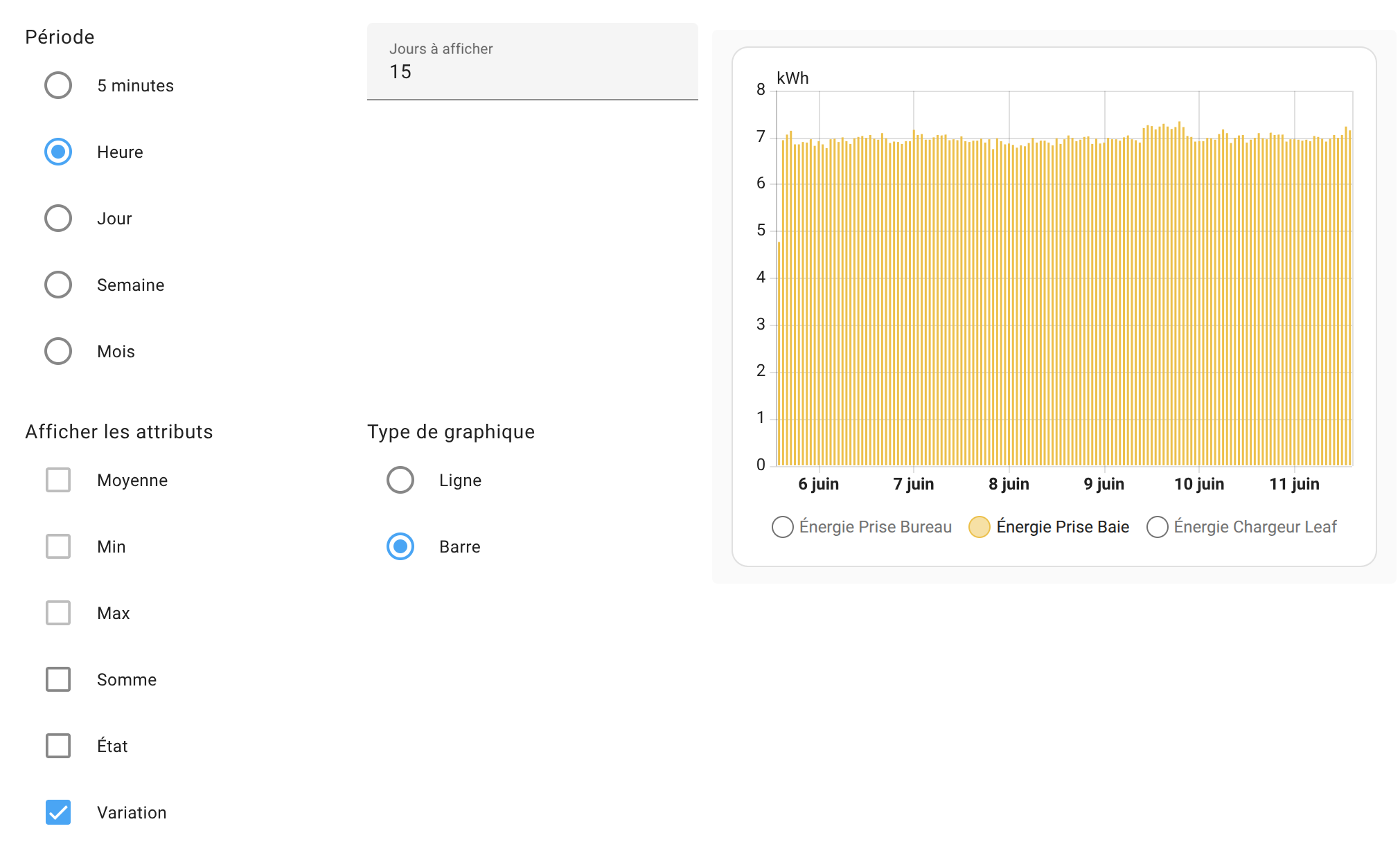This screenshot has height=851, width=1400.
Task: Click the kWh unit label on chart
Action: (x=792, y=78)
